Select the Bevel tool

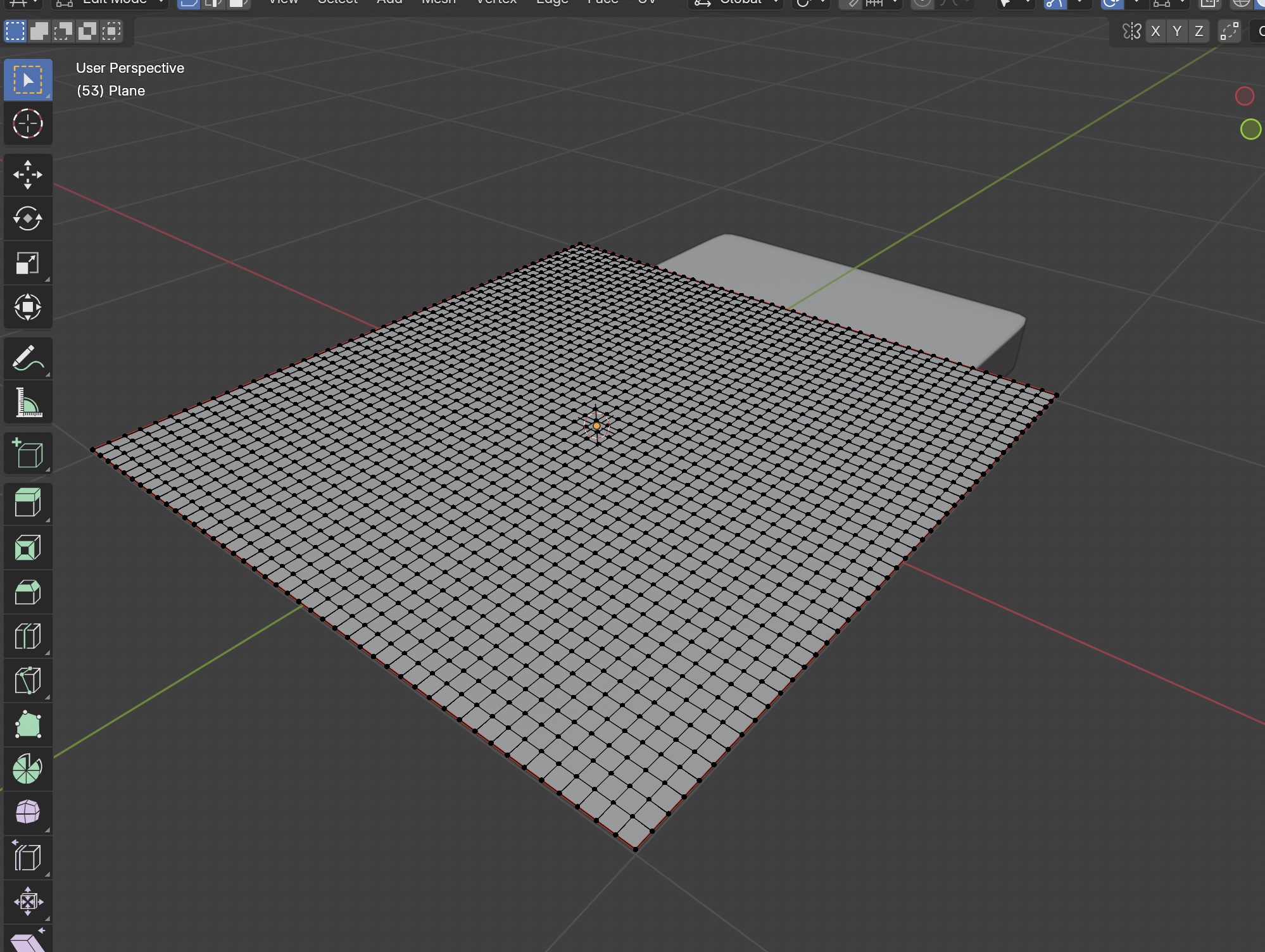coord(28,592)
